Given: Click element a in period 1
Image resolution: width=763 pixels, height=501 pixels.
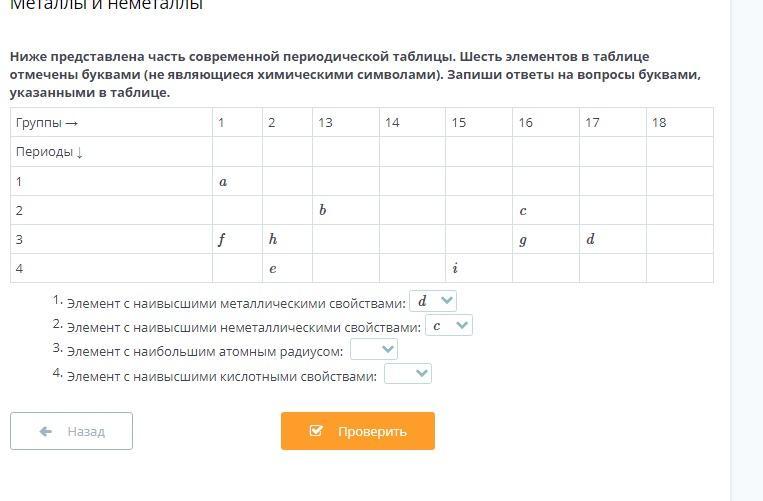Looking at the screenshot, I should [223, 182].
